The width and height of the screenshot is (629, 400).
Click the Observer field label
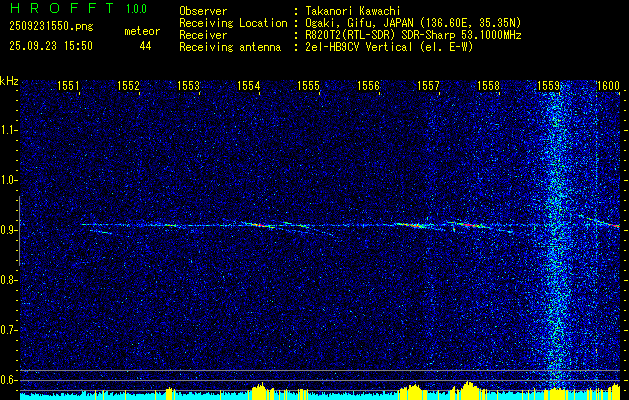203,11
